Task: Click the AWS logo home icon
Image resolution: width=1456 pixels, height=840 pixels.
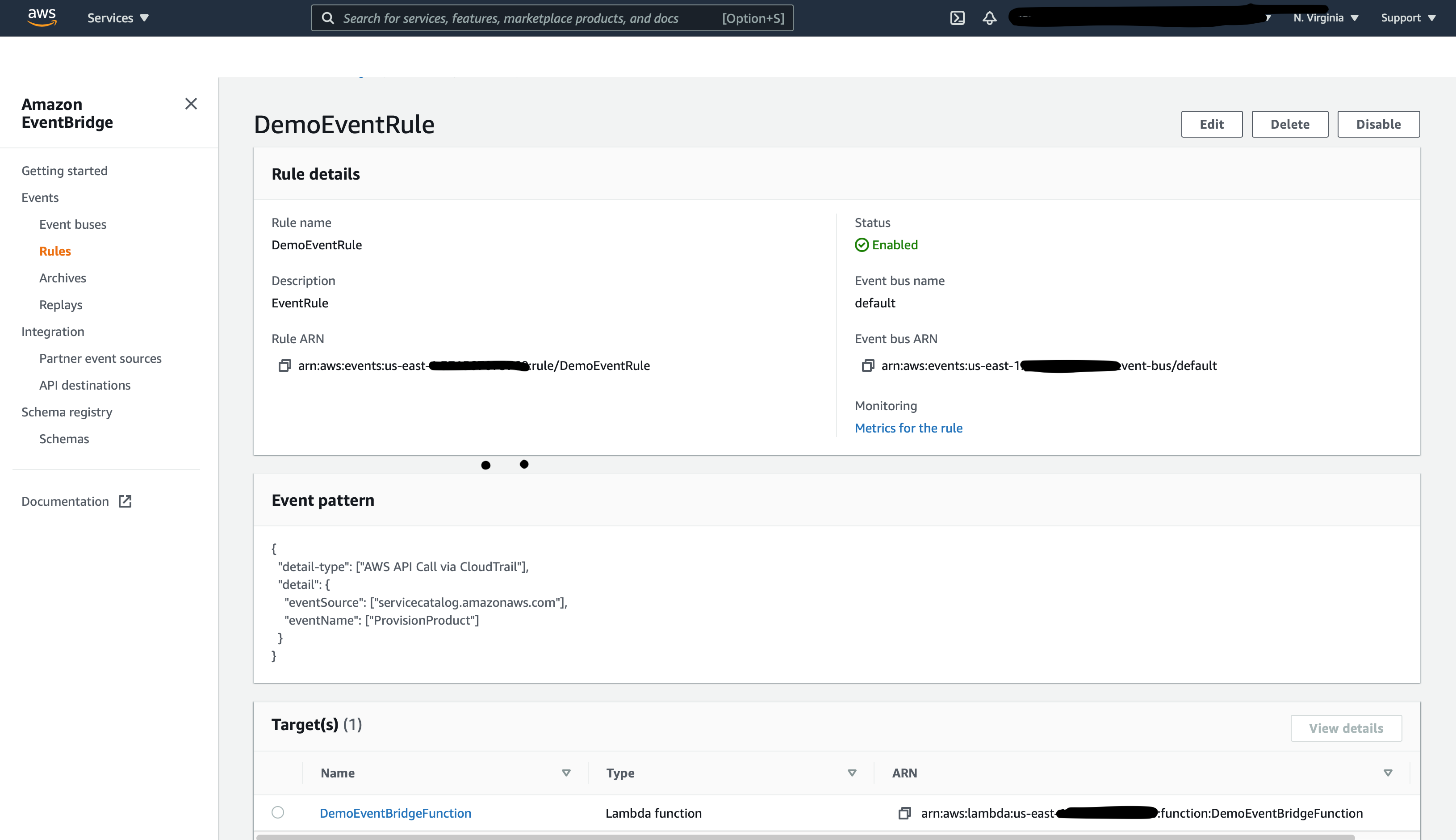Action: [42, 17]
